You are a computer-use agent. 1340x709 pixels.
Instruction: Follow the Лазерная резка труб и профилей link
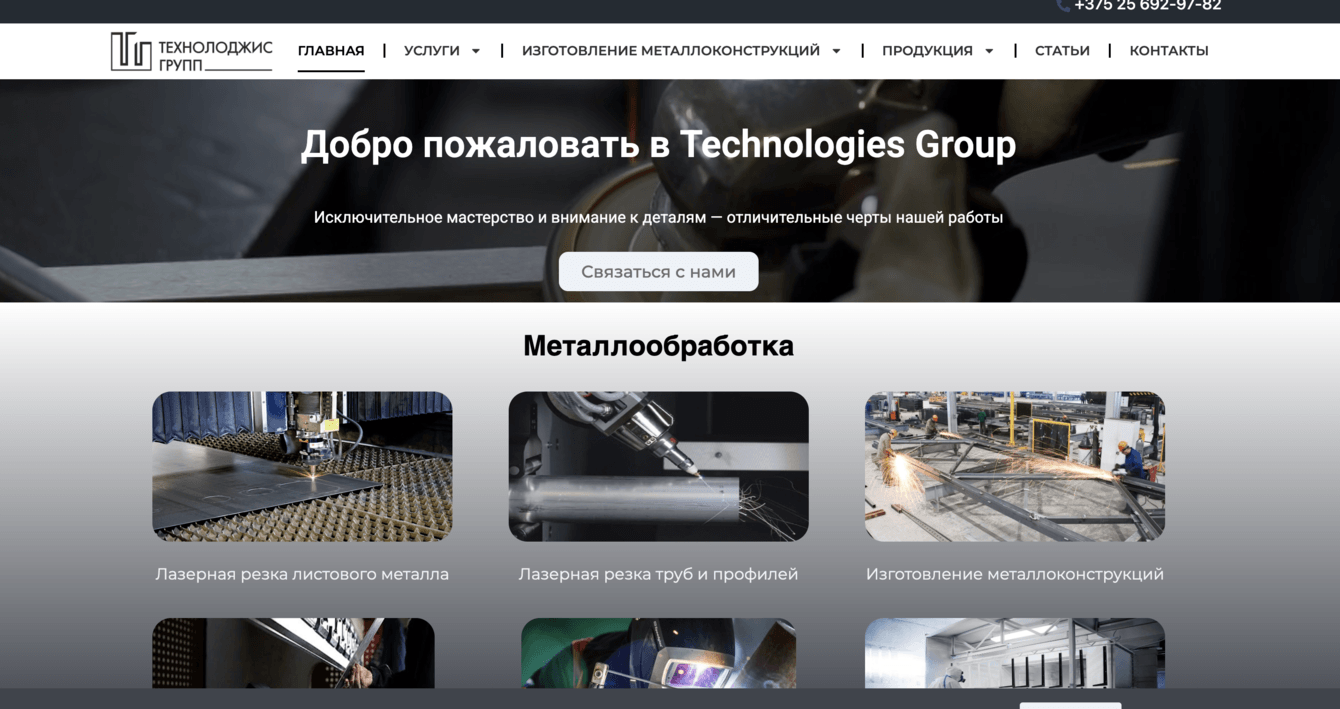pyautogui.click(x=658, y=574)
